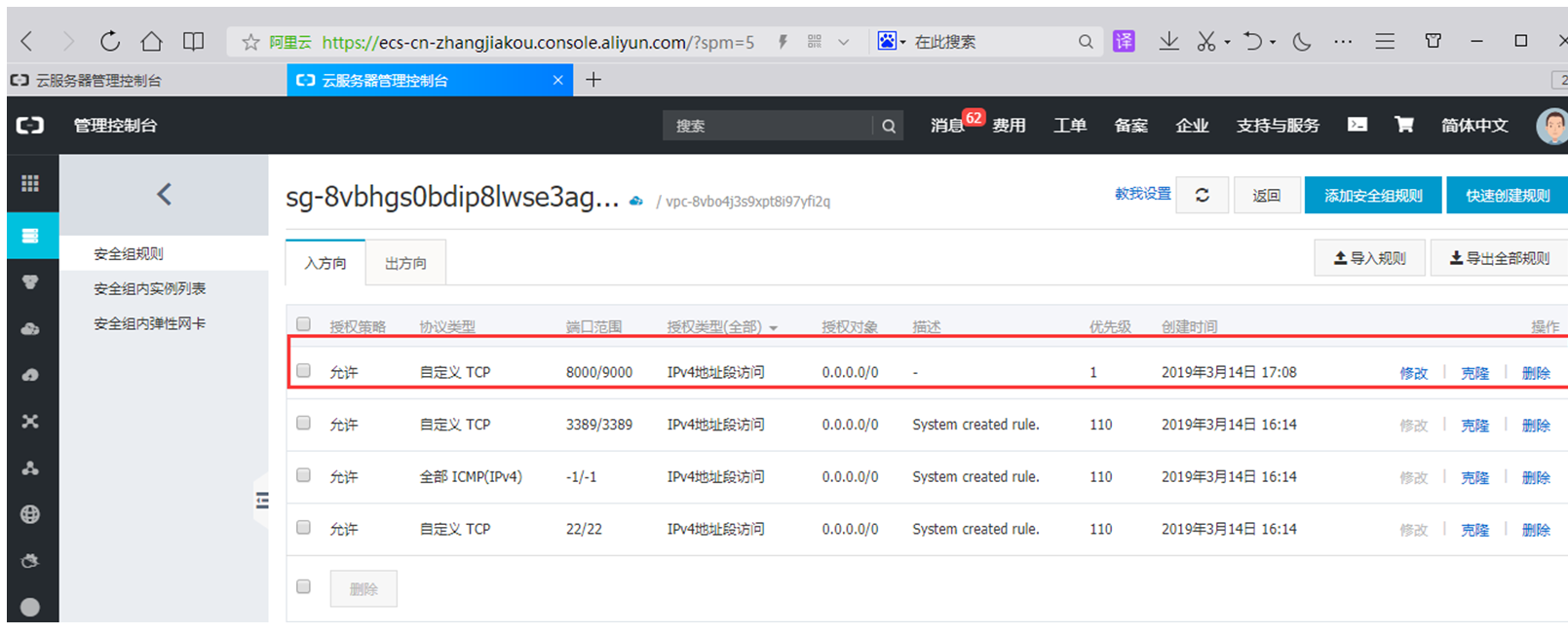Open the 安全组内实例列表 menu item

click(149, 288)
